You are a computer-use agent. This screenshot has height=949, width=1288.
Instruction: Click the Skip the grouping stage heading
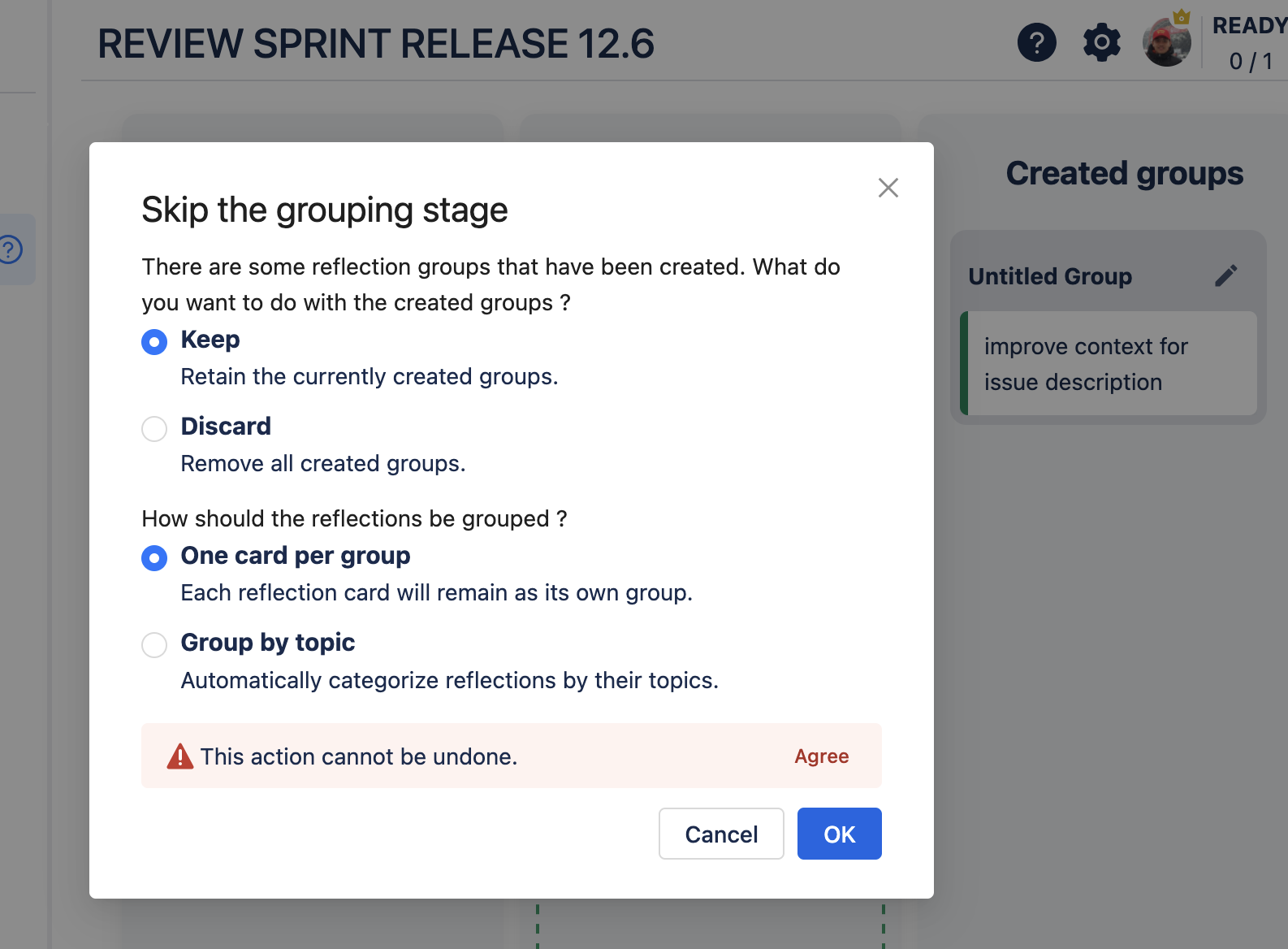324,210
